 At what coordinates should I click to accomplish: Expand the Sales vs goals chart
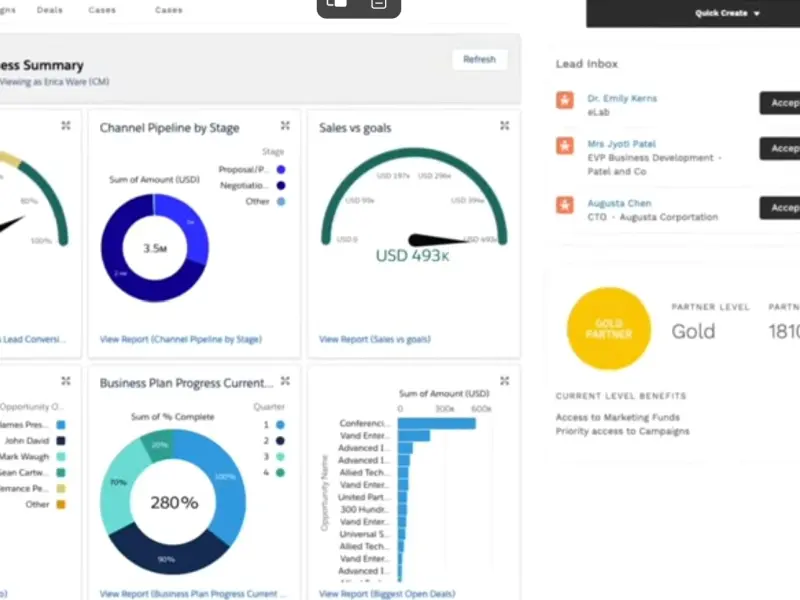504,126
